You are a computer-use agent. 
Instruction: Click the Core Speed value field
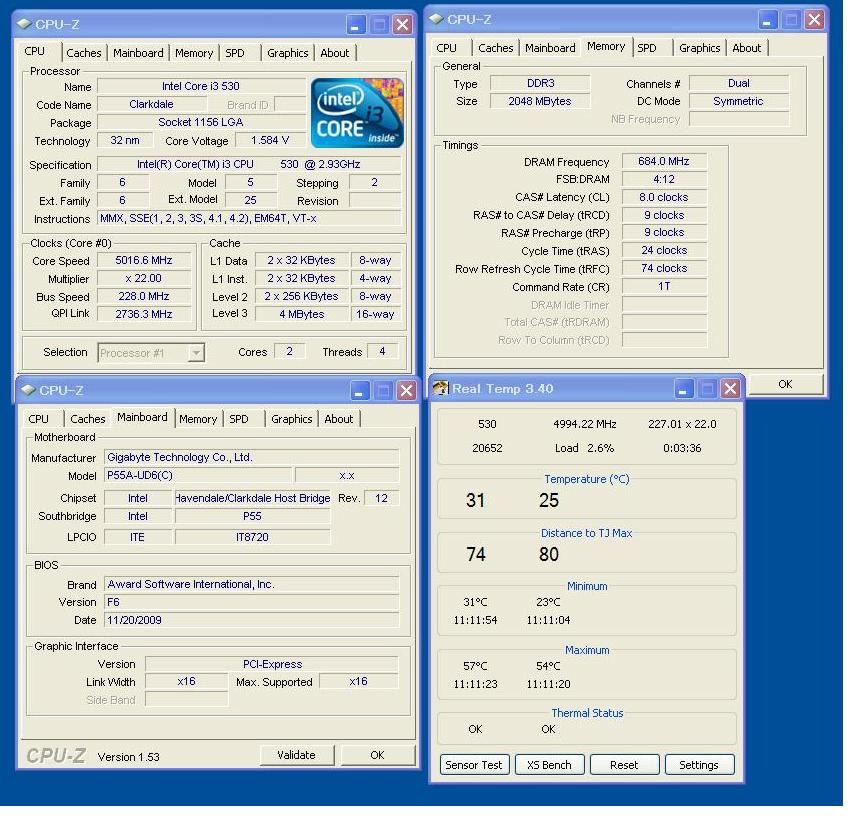144,261
